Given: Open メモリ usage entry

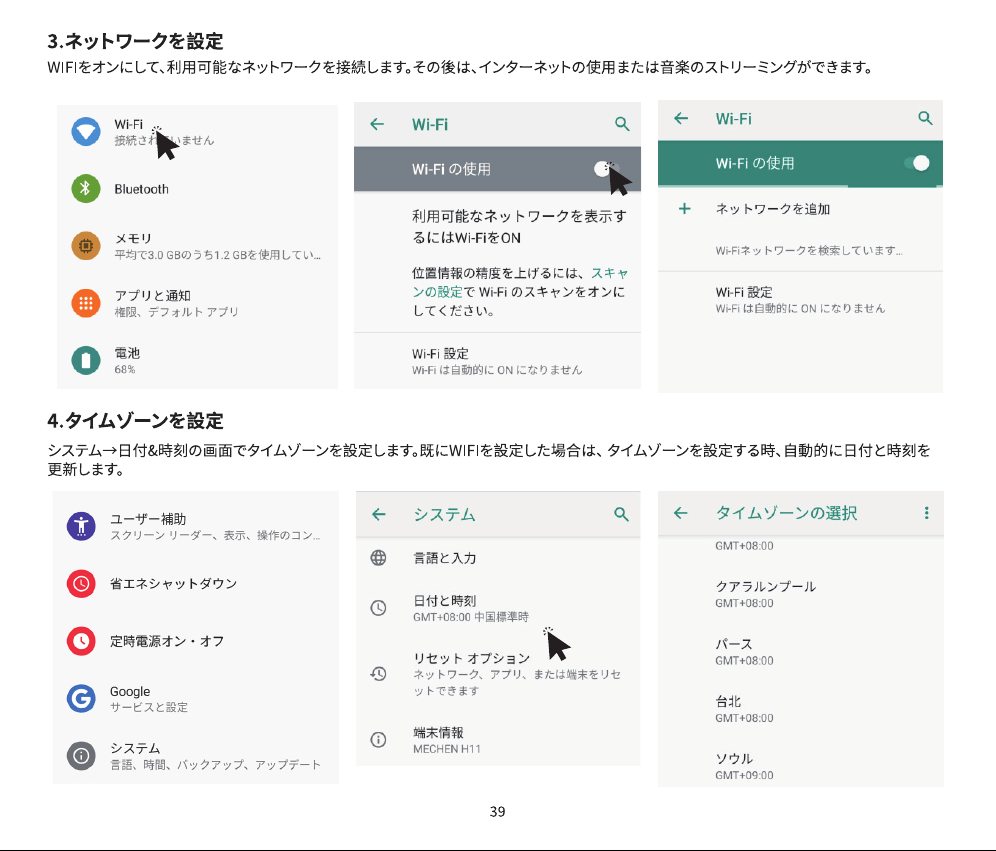Looking at the screenshot, I should (197, 246).
